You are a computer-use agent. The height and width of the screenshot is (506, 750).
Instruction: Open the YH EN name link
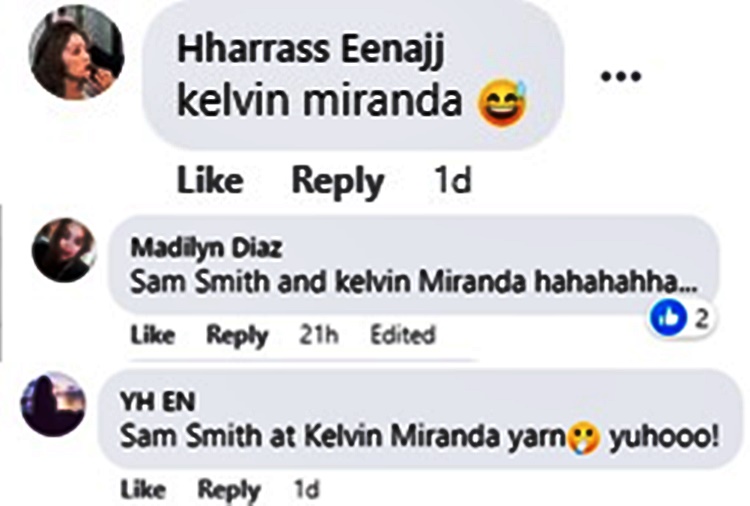[158, 401]
